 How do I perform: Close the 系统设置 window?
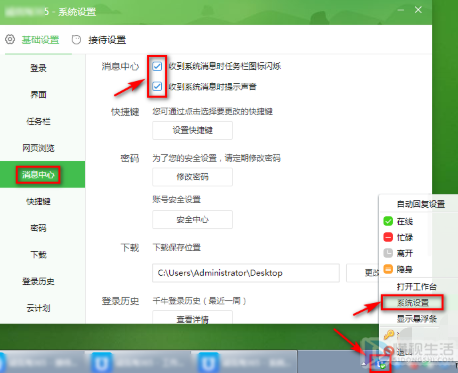coord(418,10)
